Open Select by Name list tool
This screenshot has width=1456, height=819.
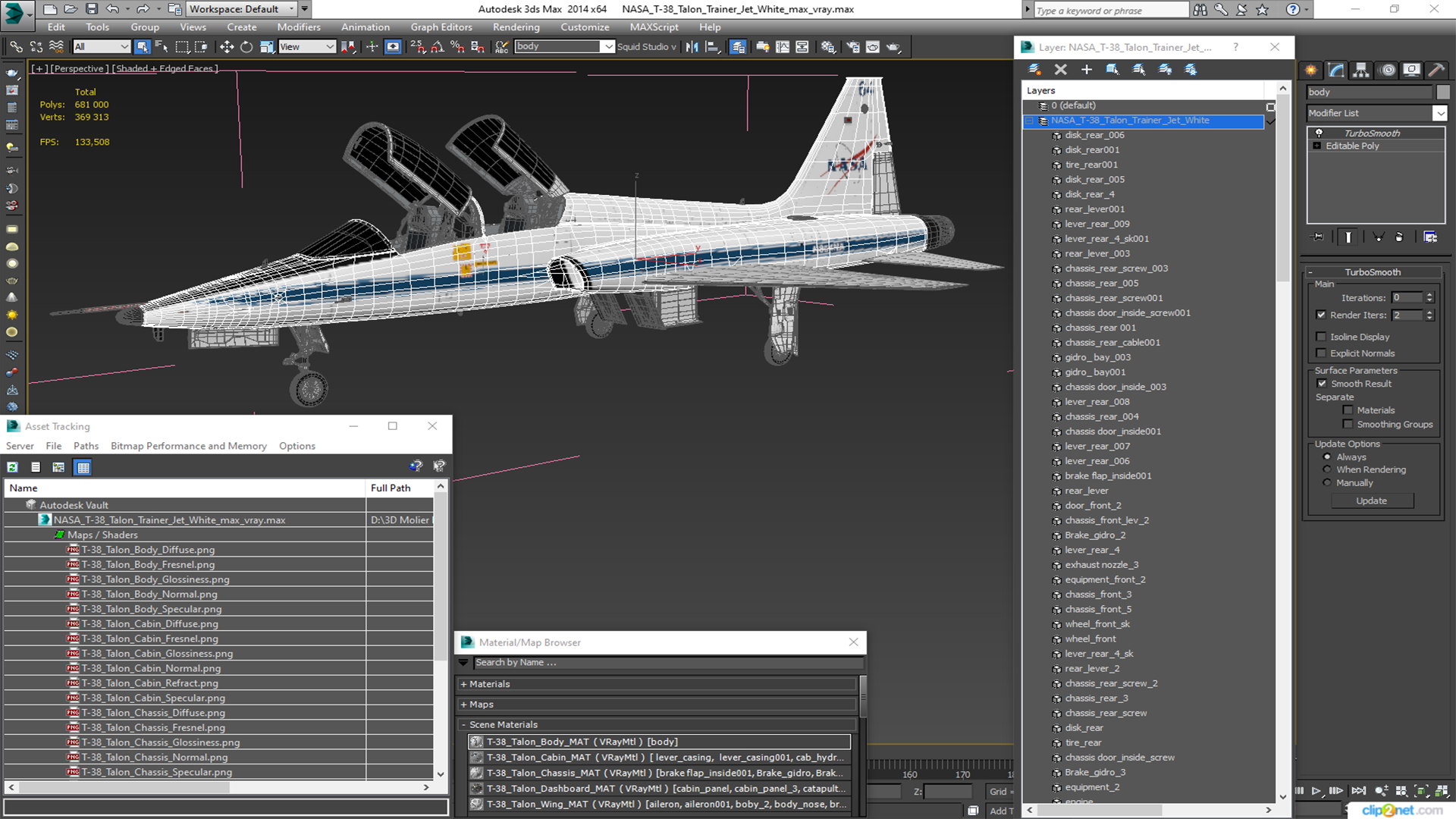tap(161, 47)
